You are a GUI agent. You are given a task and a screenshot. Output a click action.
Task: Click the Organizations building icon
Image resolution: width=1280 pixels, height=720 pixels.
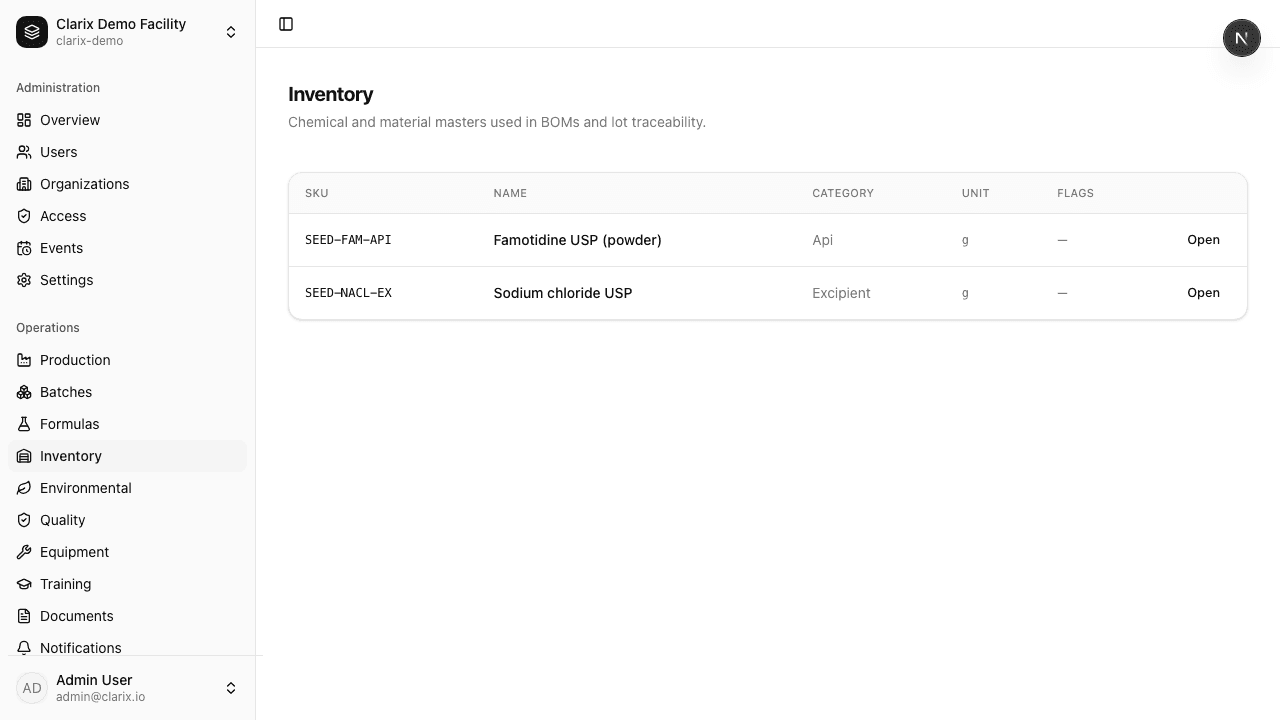point(24,184)
